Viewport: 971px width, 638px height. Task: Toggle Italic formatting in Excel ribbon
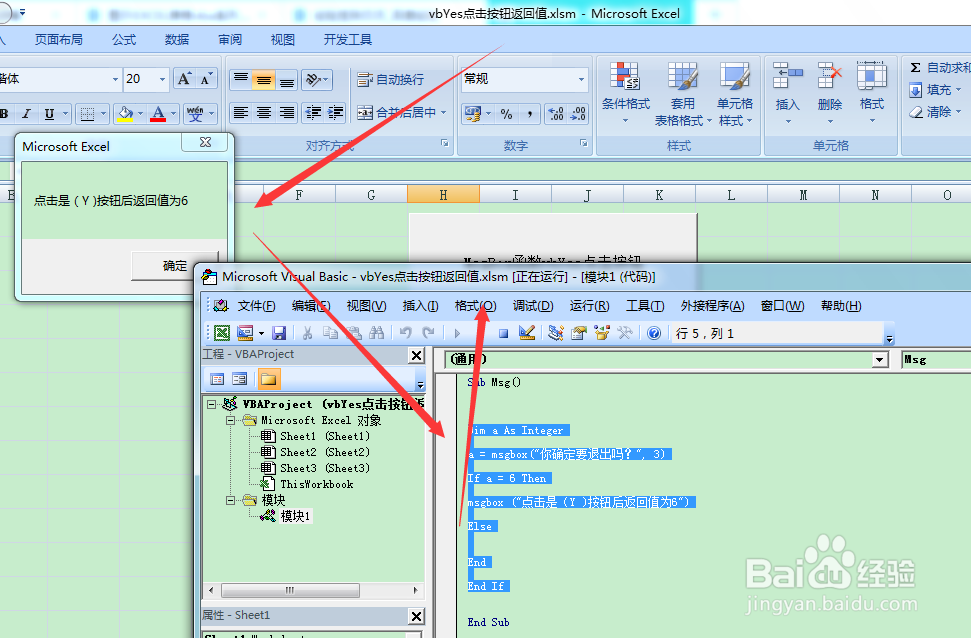(x=27, y=113)
